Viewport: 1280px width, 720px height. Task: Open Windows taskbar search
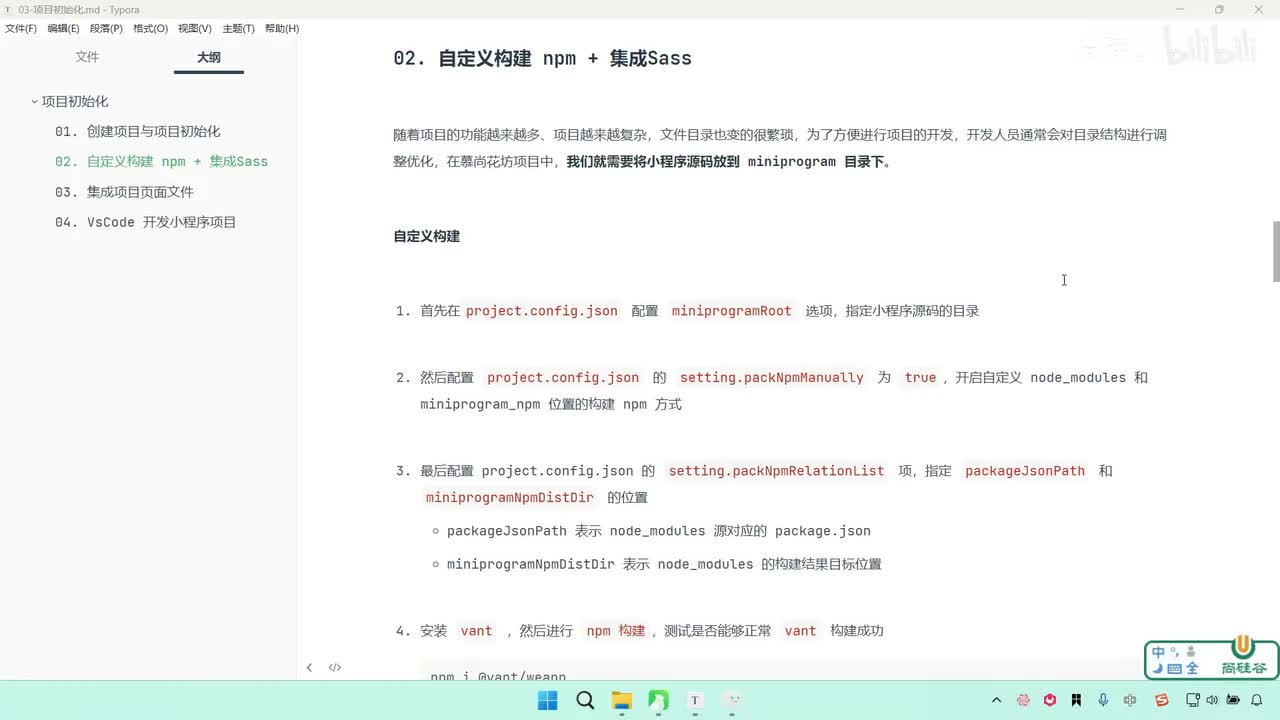pyautogui.click(x=585, y=700)
